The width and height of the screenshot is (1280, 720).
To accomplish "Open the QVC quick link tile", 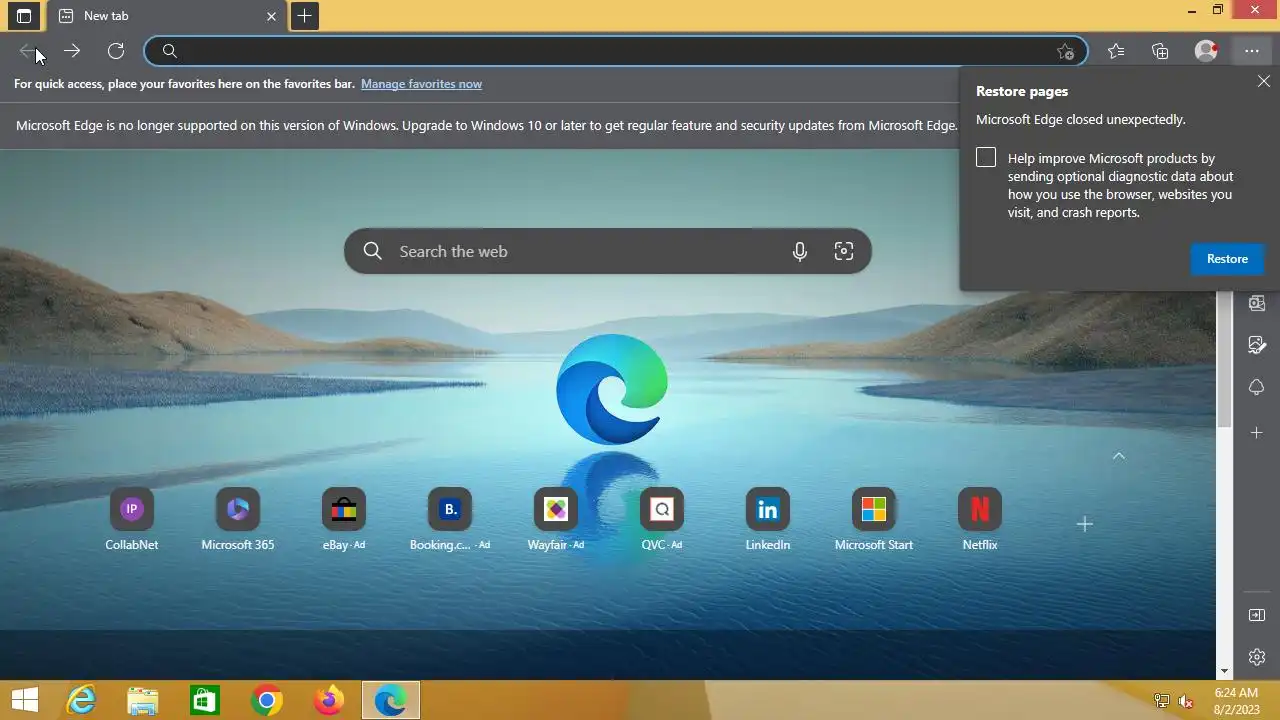I will (x=662, y=520).
